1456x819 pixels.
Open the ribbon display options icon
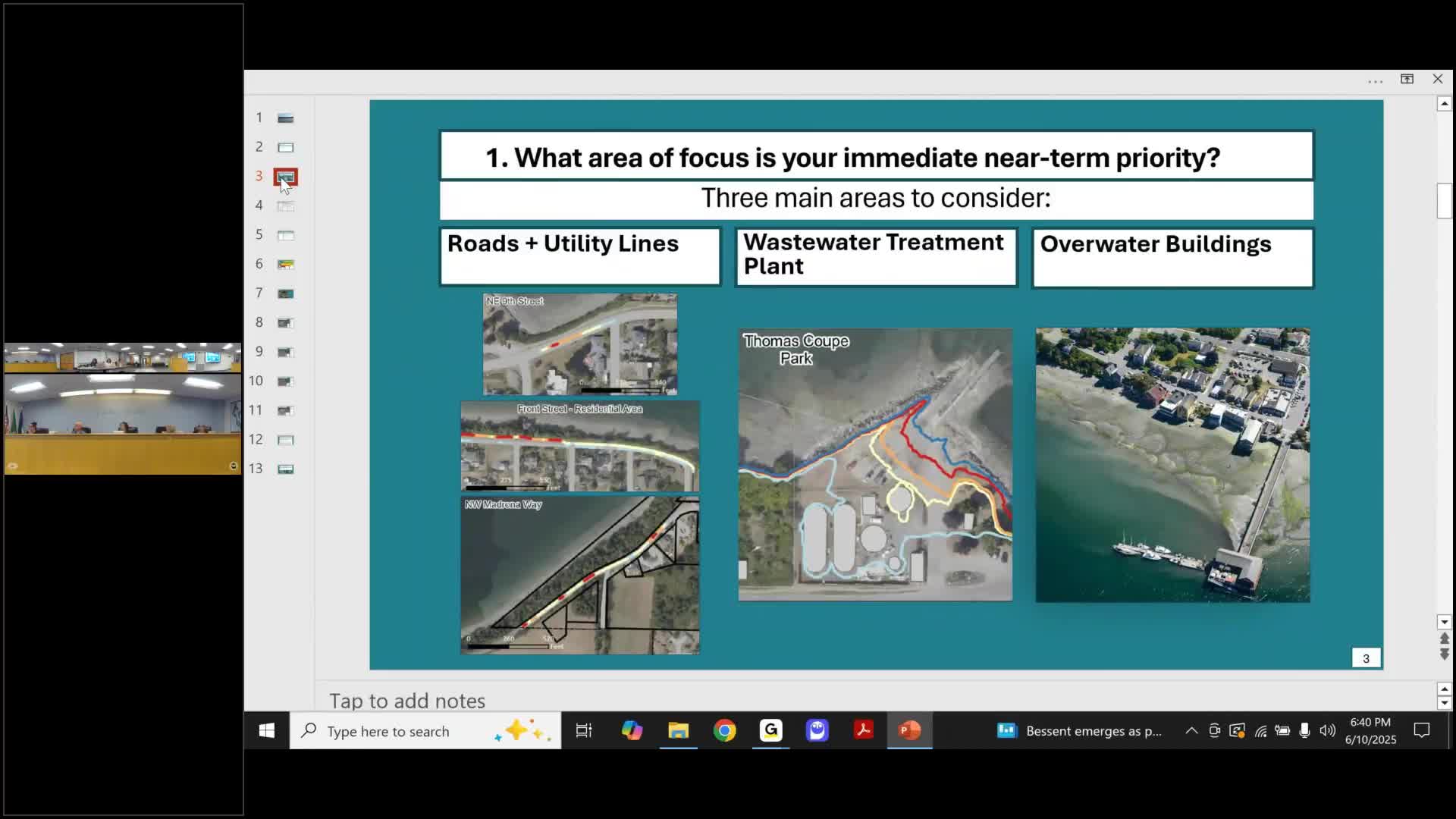[x=1407, y=79]
